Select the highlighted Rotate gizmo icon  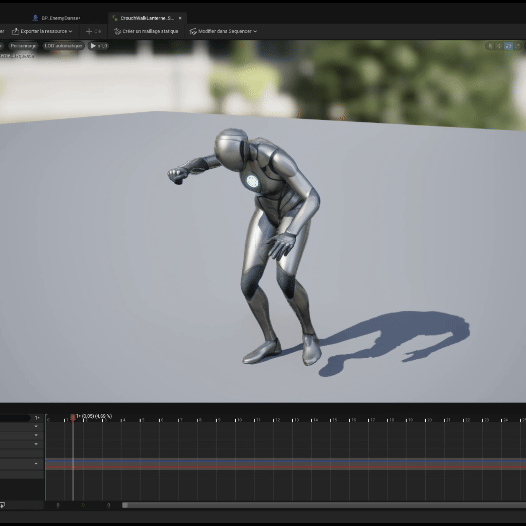click(508, 46)
